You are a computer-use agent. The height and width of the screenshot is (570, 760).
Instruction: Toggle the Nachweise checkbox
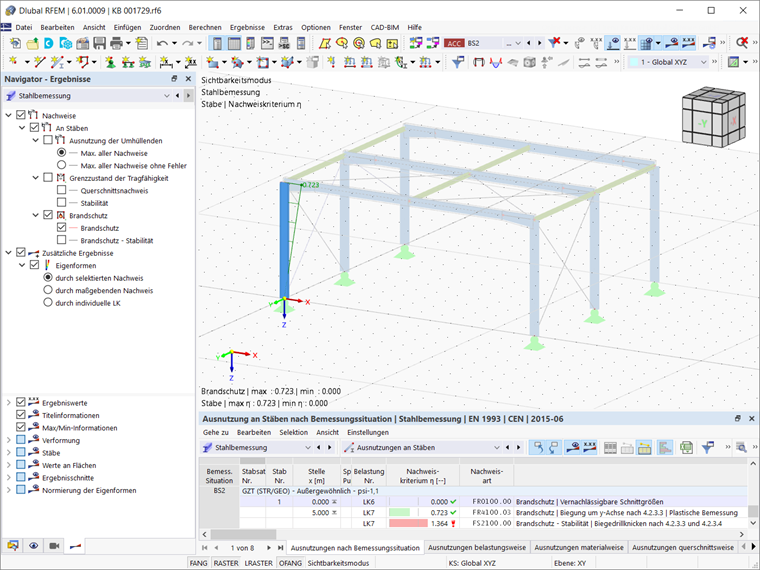pos(21,115)
